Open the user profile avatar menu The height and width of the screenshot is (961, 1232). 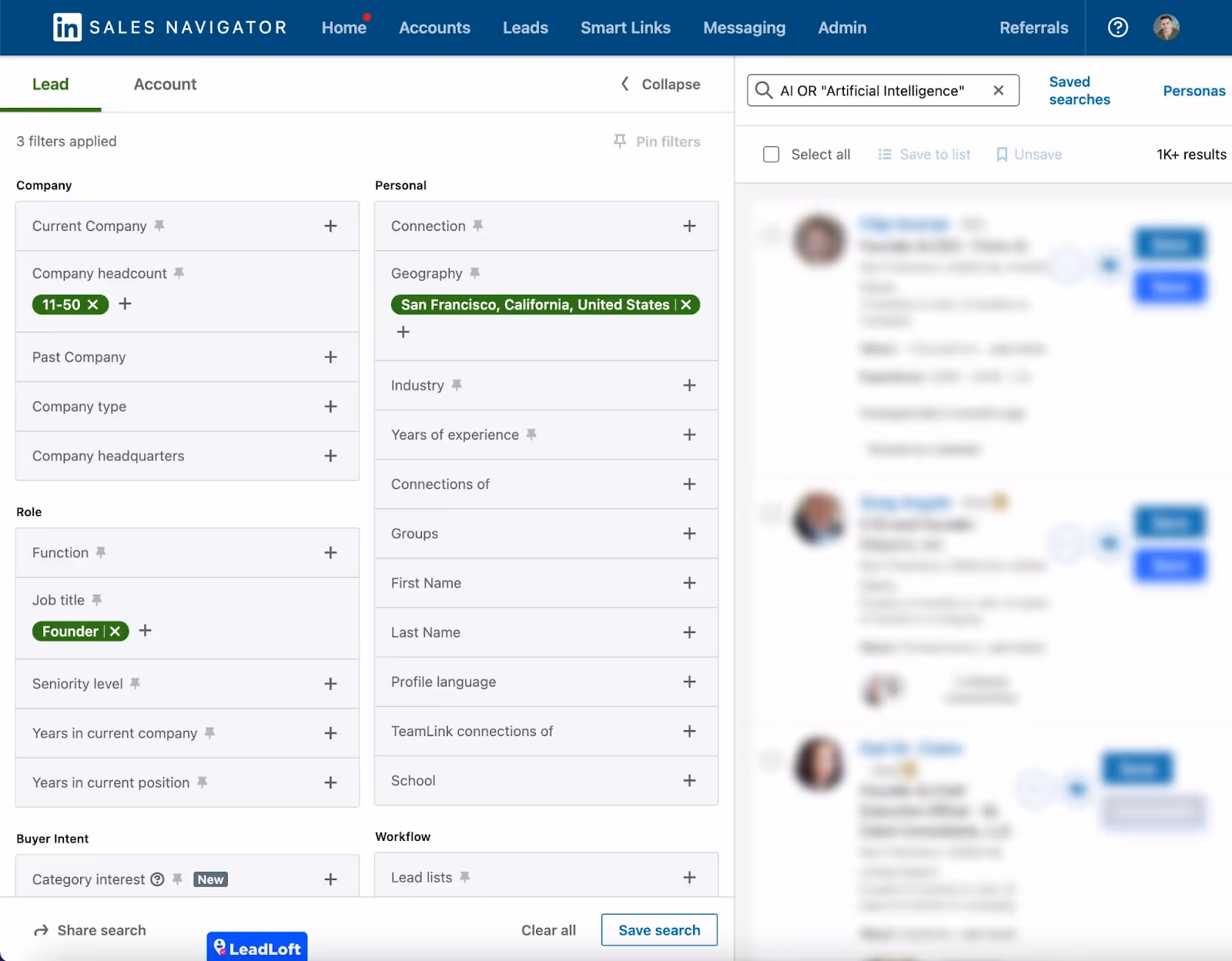click(x=1166, y=28)
